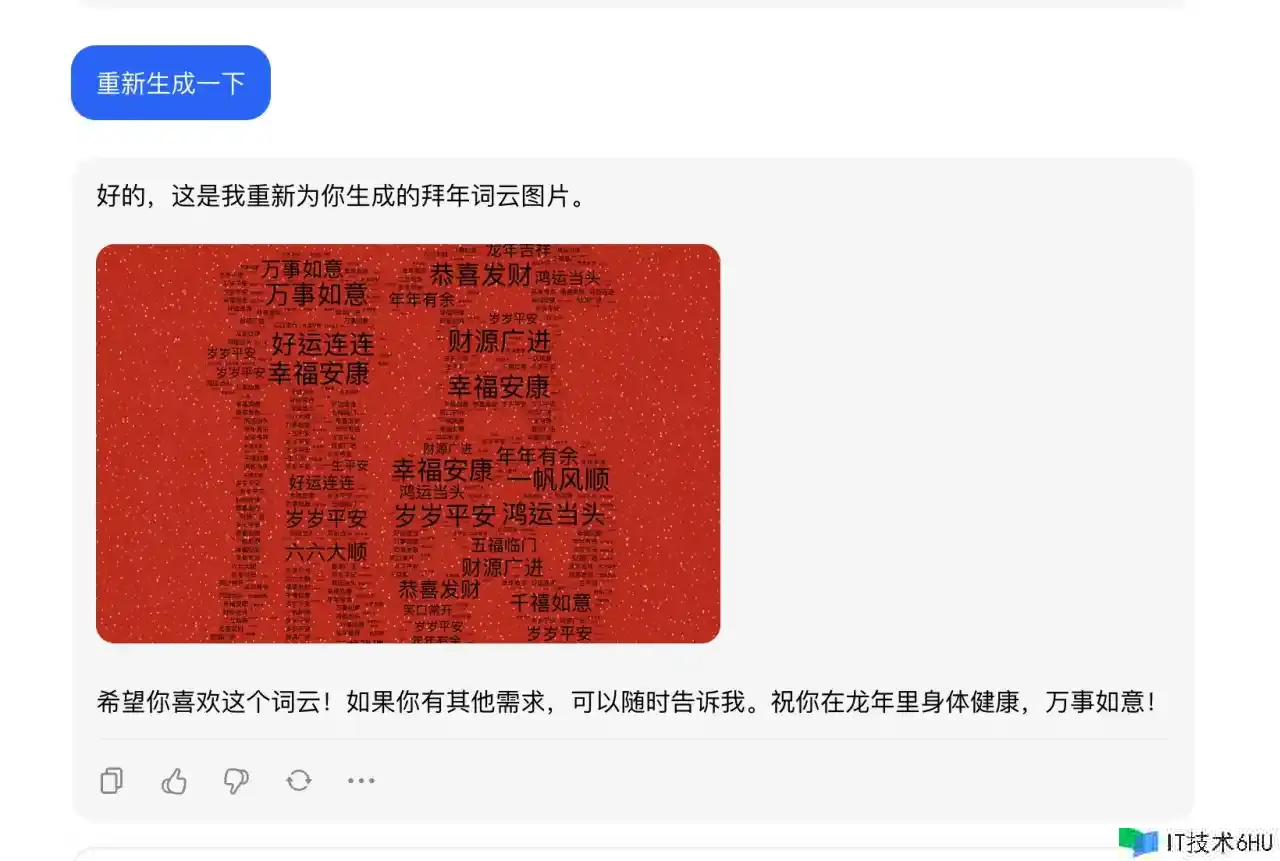The height and width of the screenshot is (861, 1280).
Task: Click the closing line beginning 希望你喜欢这个词云
Action: click(627, 702)
